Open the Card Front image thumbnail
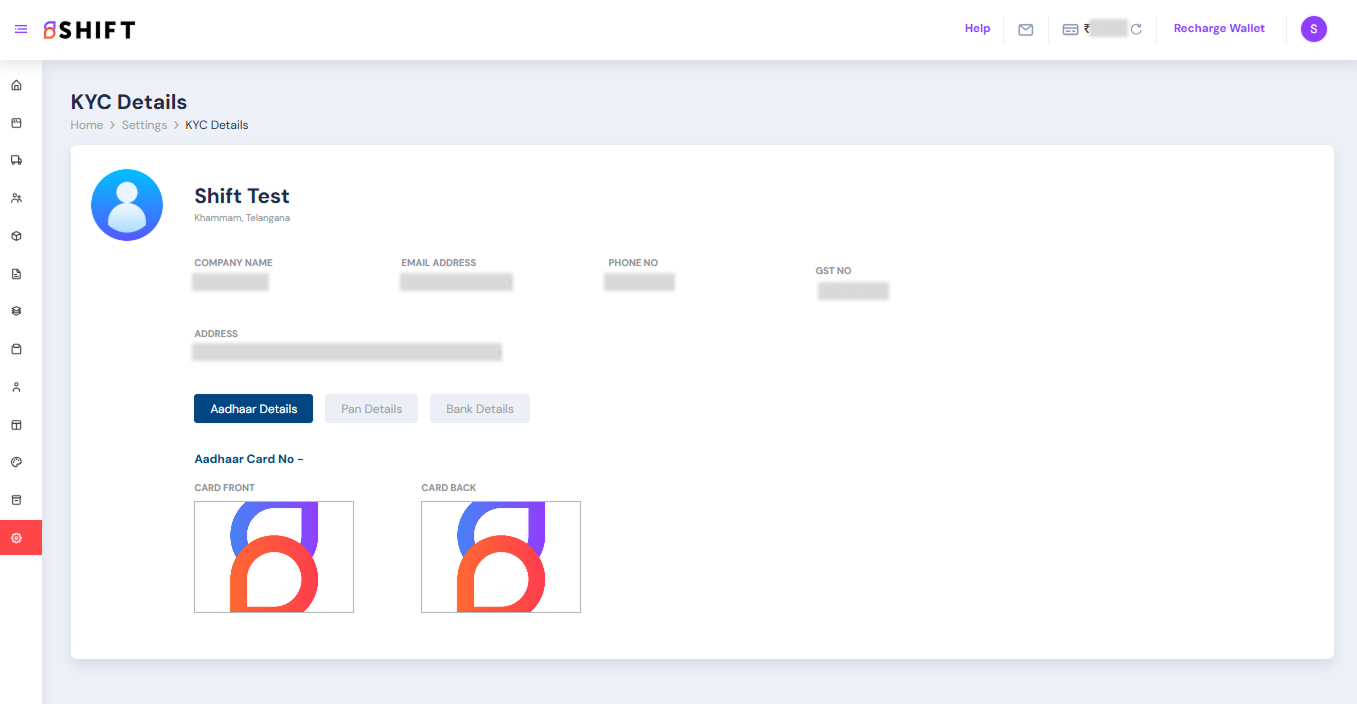This screenshot has width=1357, height=704. (x=274, y=557)
